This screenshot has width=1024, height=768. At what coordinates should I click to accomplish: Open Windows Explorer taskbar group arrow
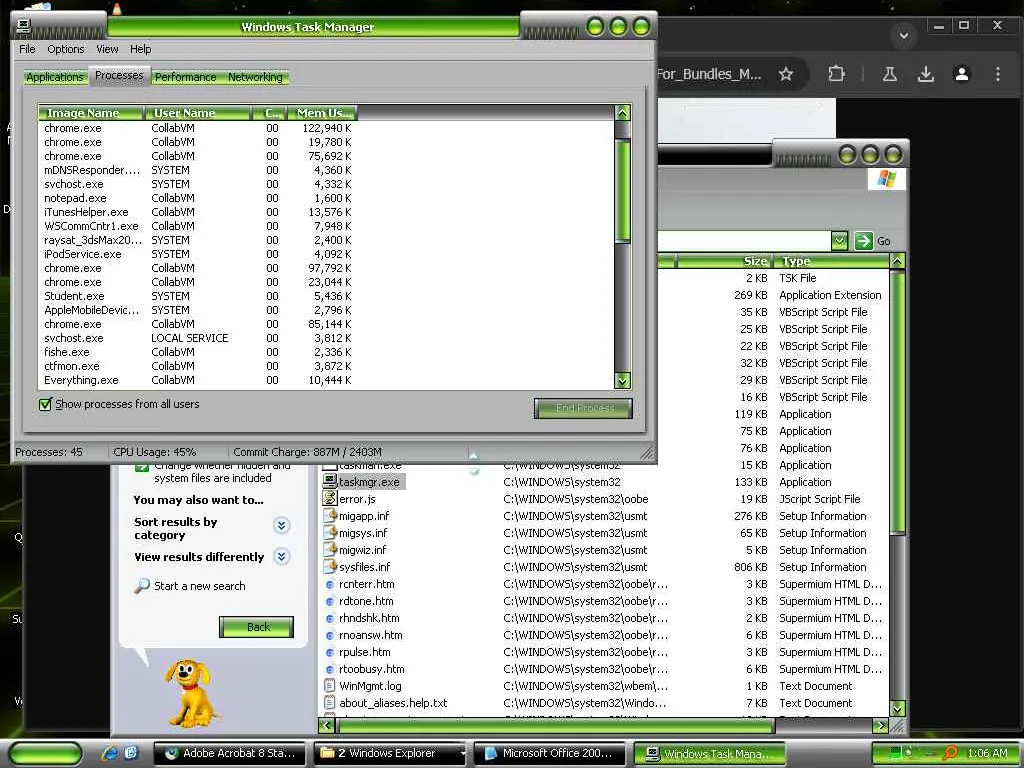pos(463,753)
